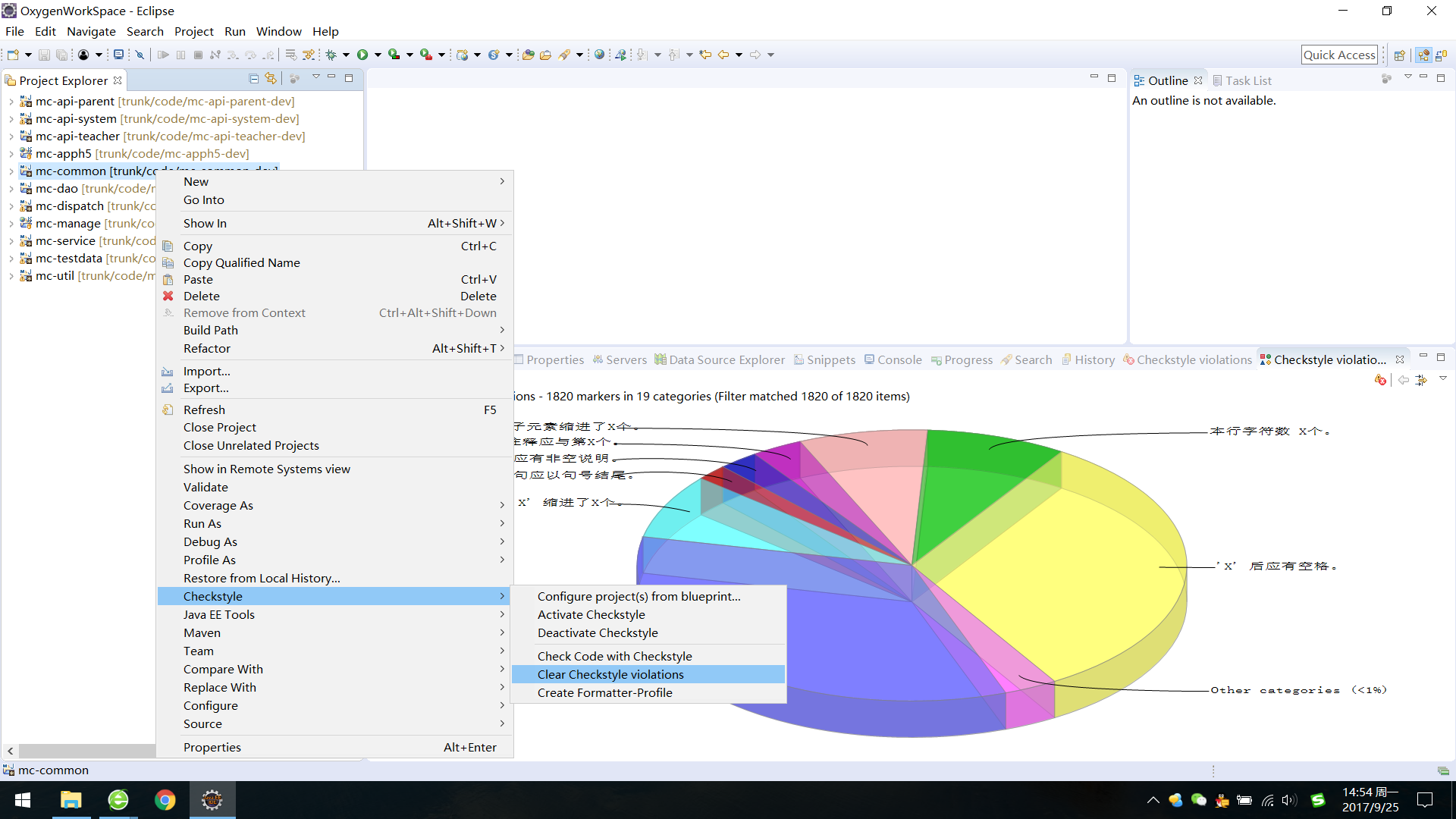Open the Navigate menu
Image resolution: width=1456 pixels, height=819 pixels.
pos(91,31)
